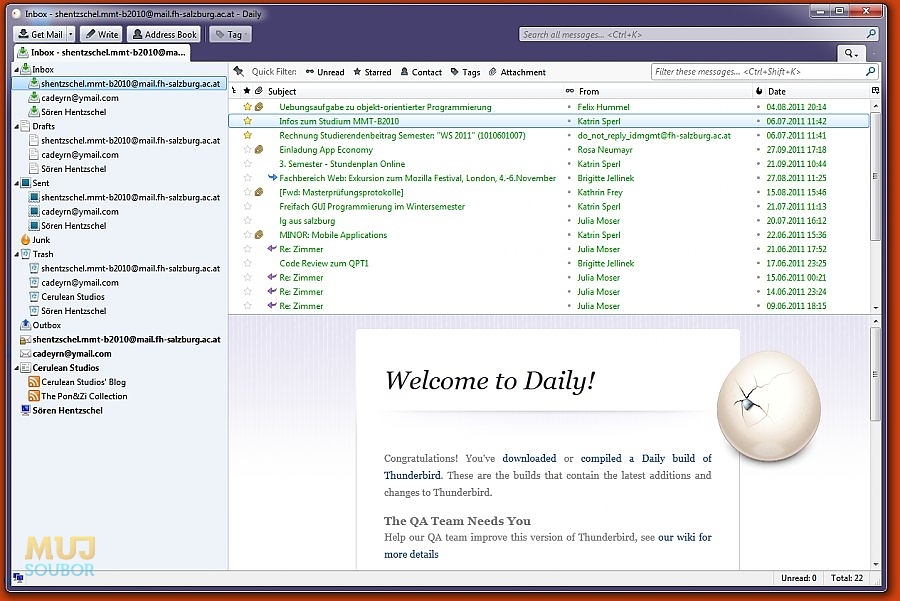Click the Trash folder icon
Image resolution: width=900 pixels, height=601 pixels.
25,254
